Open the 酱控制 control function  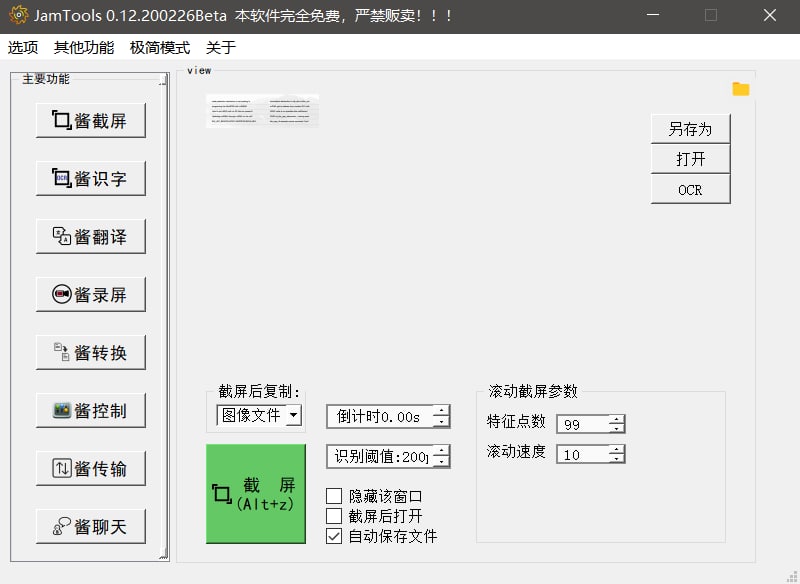tap(91, 410)
